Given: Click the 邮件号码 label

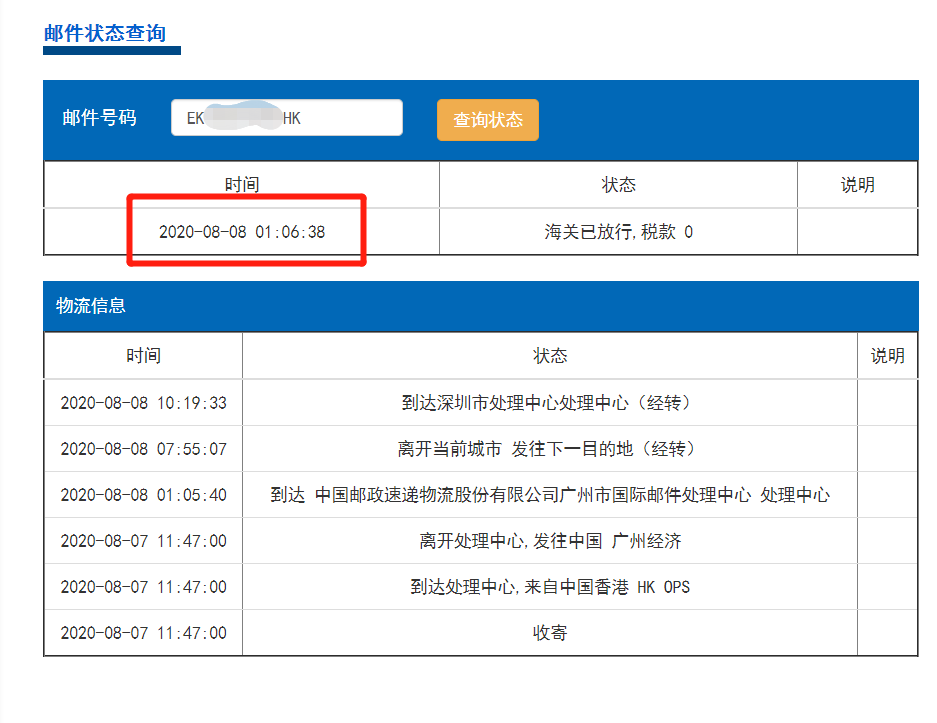Looking at the screenshot, I should (99, 118).
